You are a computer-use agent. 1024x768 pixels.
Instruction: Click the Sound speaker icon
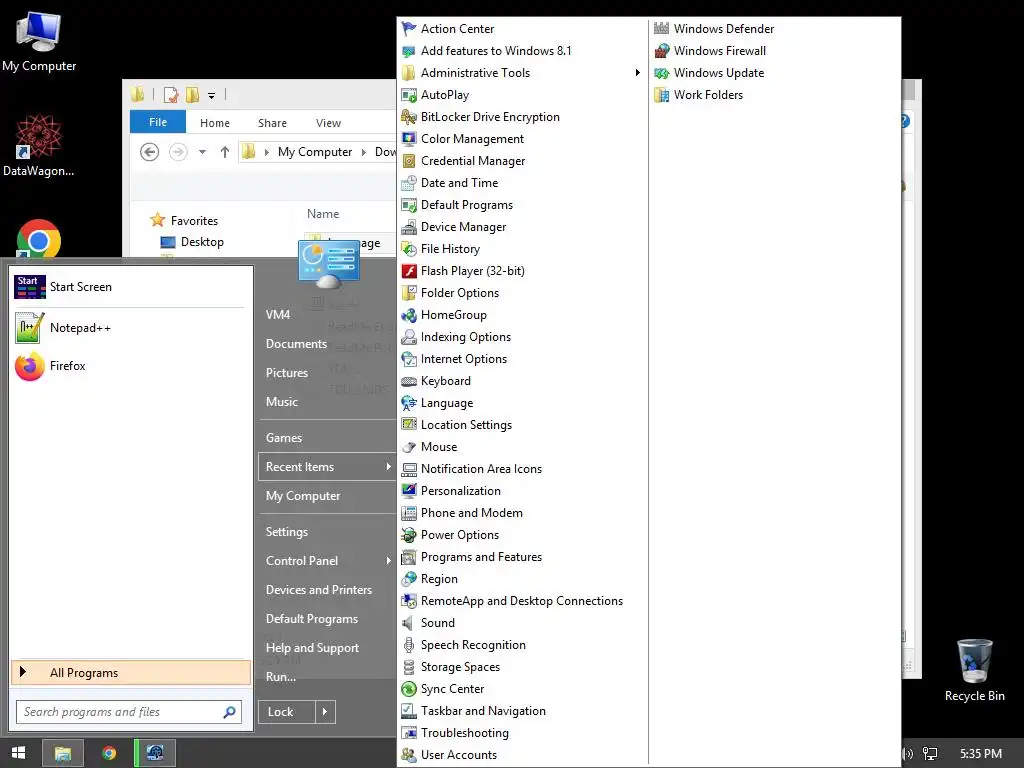(409, 623)
